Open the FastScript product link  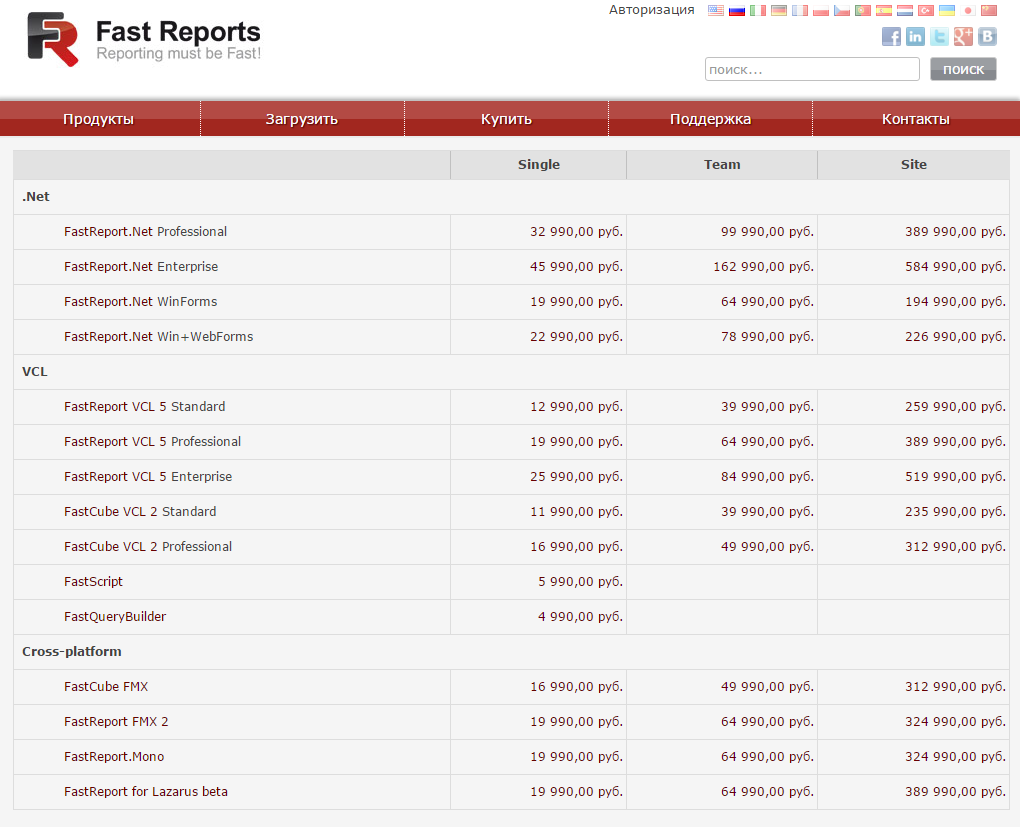coord(93,582)
